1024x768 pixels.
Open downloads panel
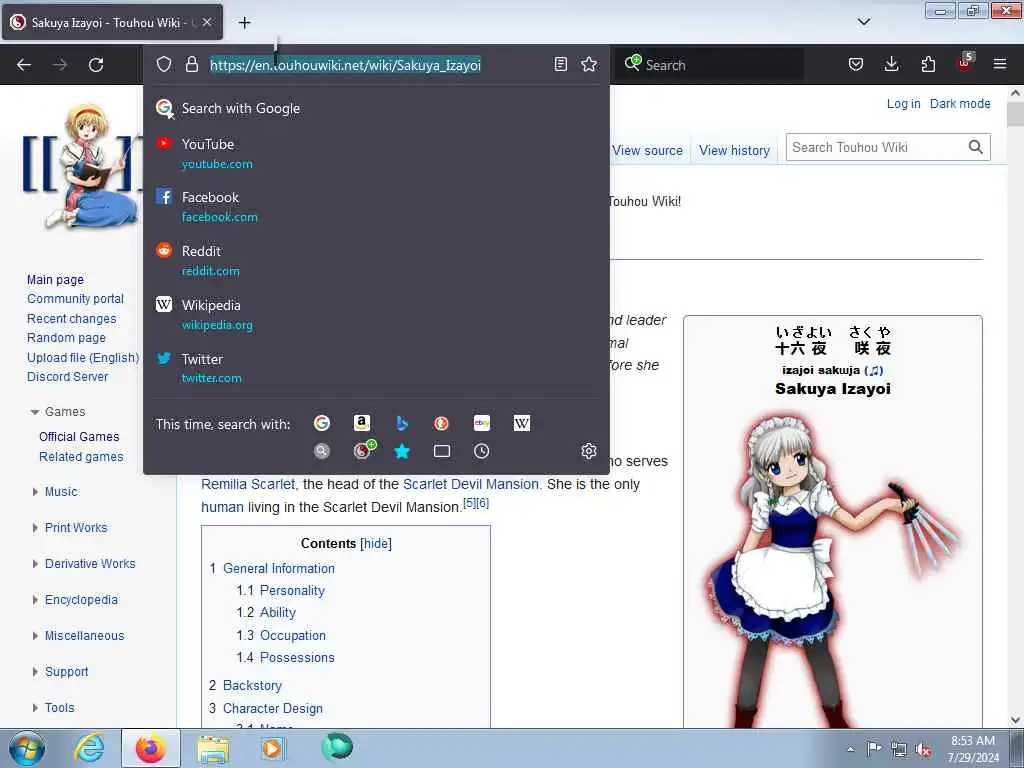[891, 64]
